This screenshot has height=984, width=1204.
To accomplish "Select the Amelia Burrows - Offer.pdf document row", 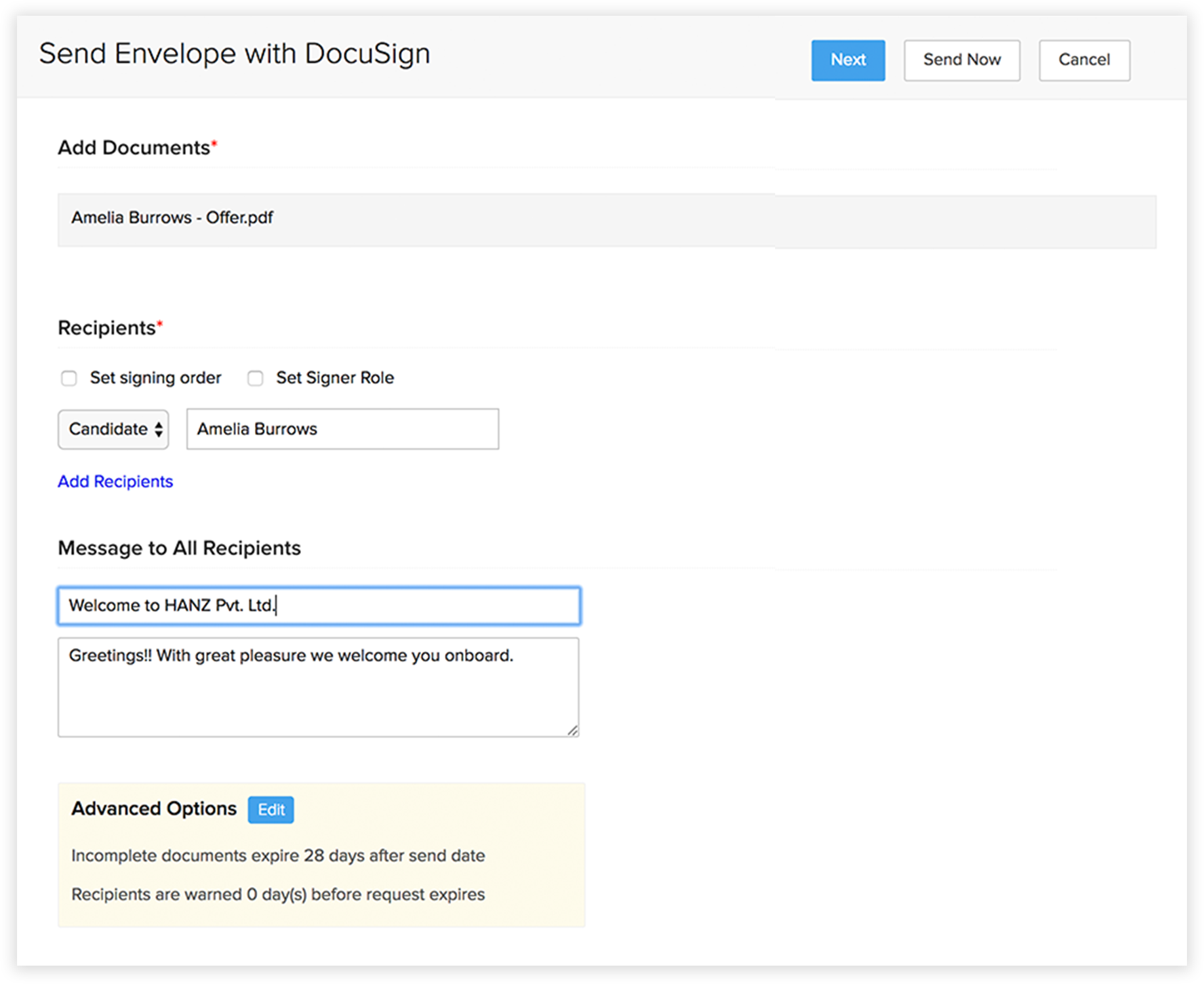I will coord(607,220).
